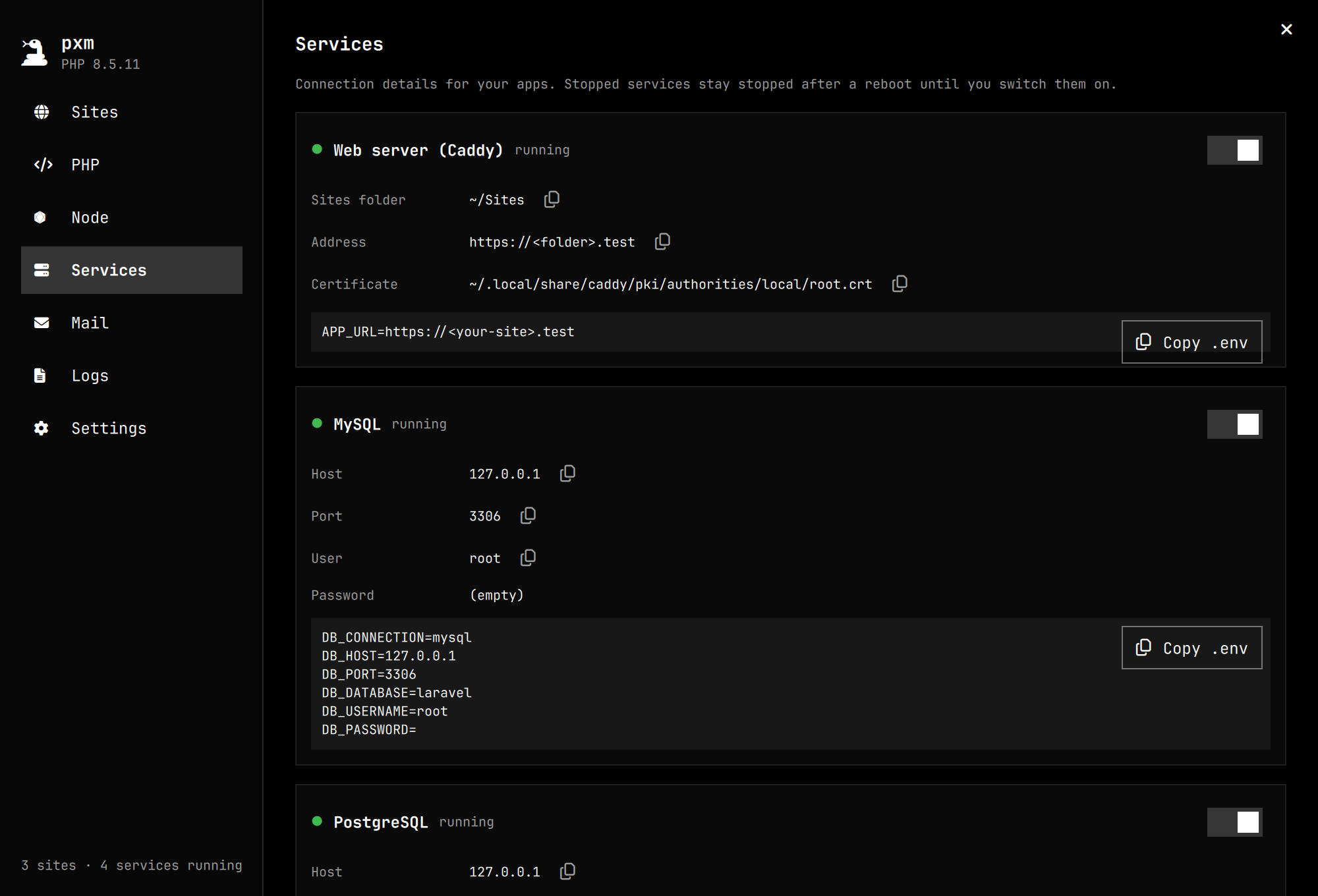Click the DB_CONNECTION=mysql line
This screenshot has height=896, width=1318.
[x=397, y=638]
